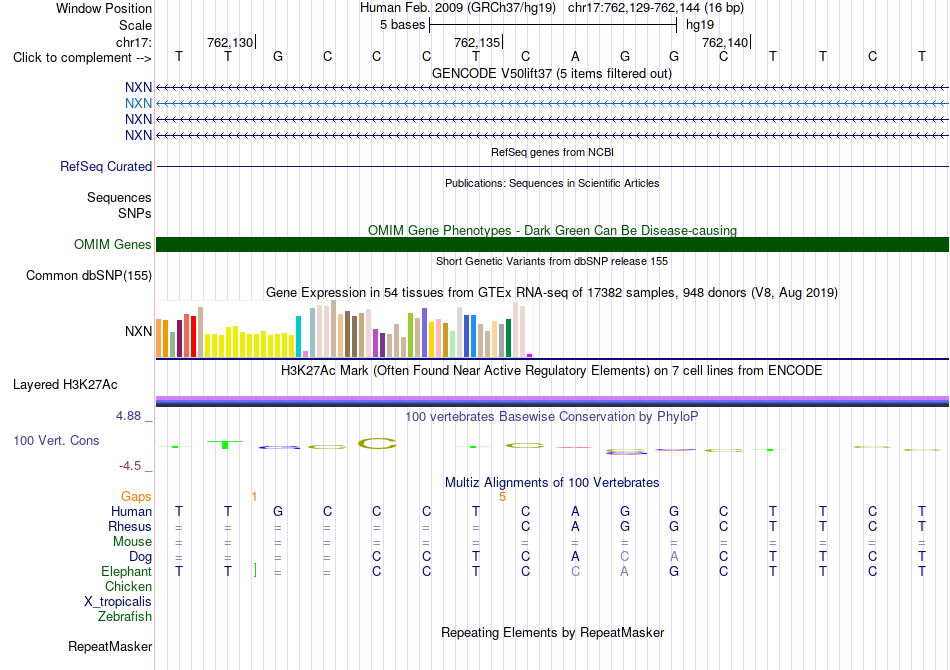950x670 pixels.
Task: Click the orange gap number 1
Action: [x=254, y=497]
